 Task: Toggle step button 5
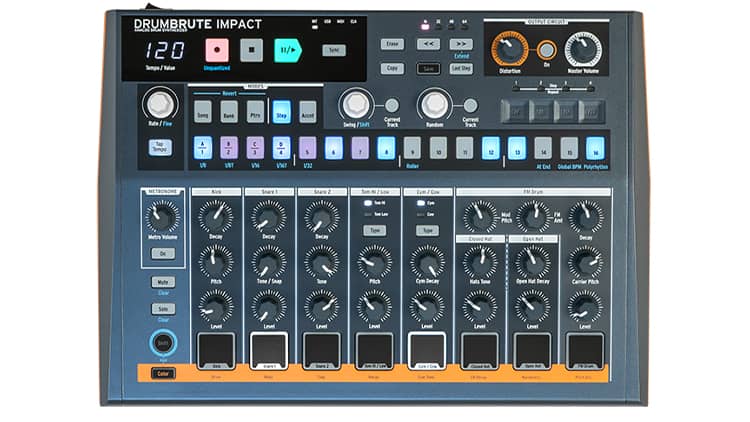pos(308,148)
